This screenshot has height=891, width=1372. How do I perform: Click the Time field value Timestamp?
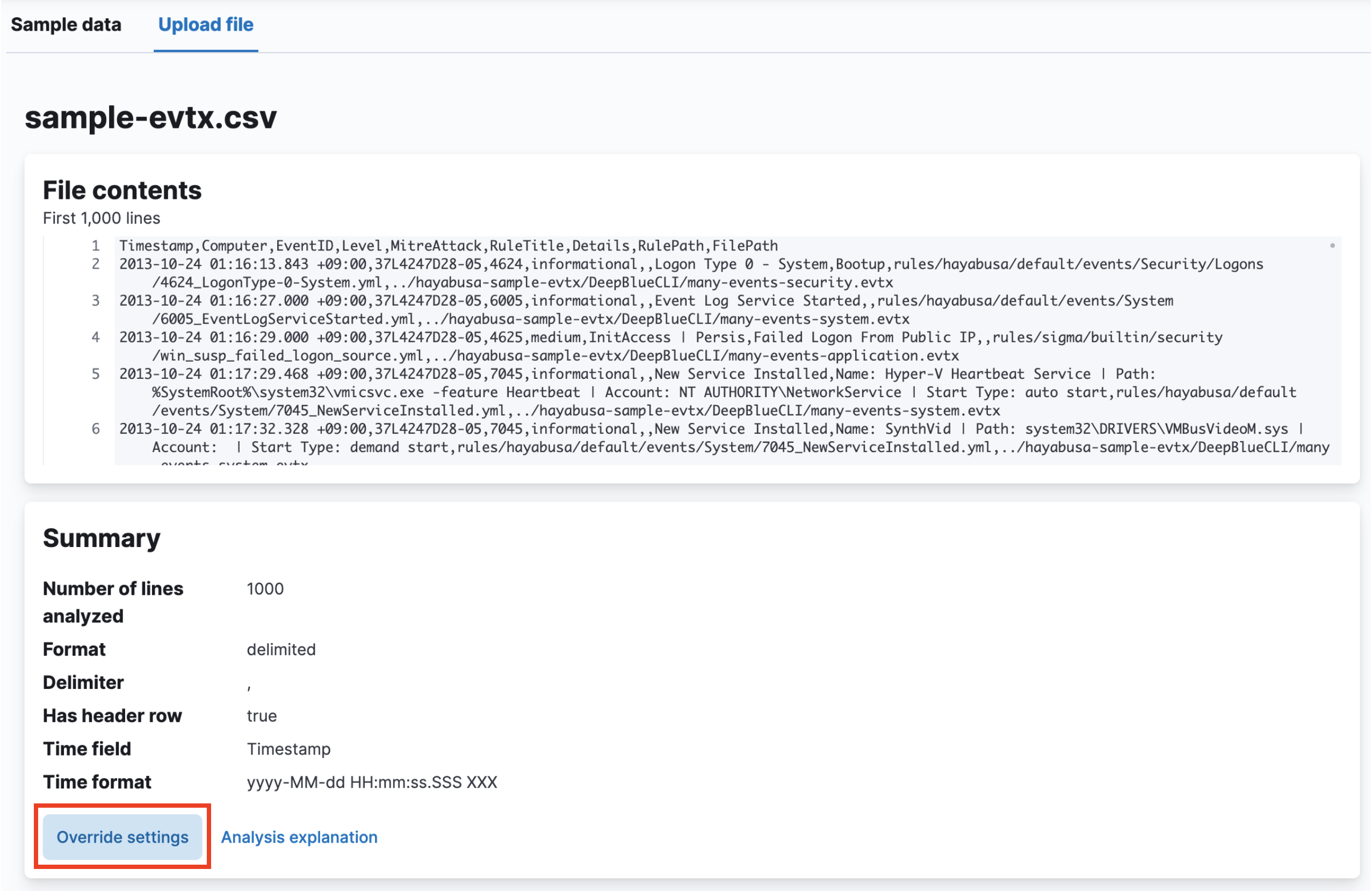[x=289, y=749]
